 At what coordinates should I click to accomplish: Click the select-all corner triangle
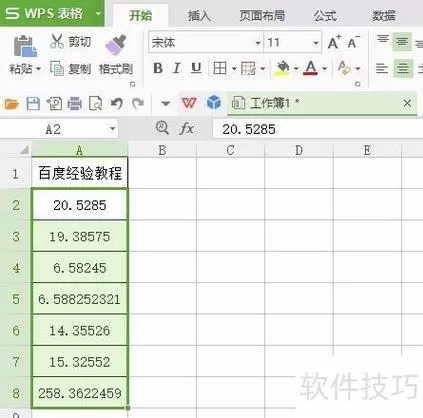point(24,150)
